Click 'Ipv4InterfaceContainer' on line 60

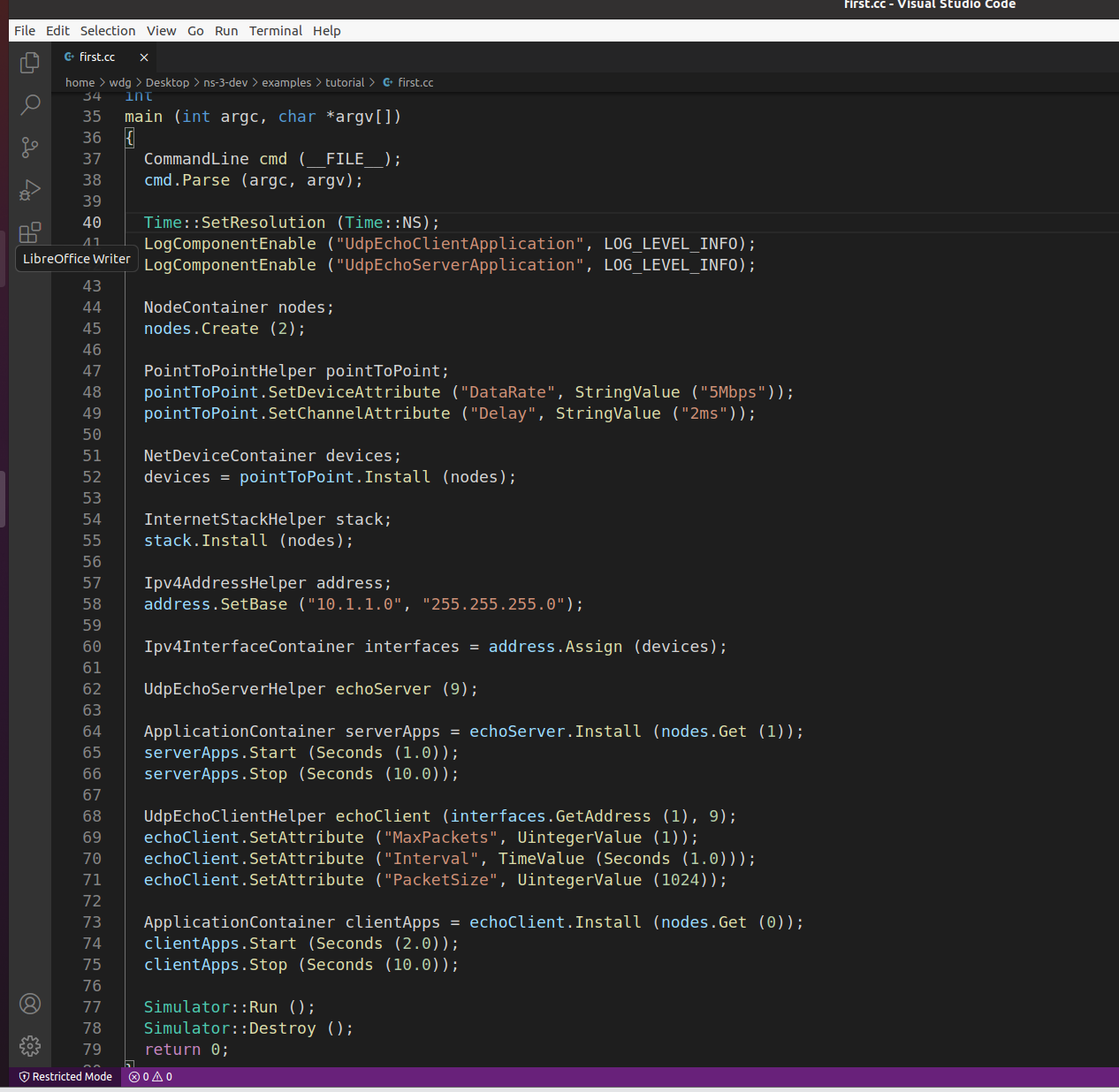[249, 647]
